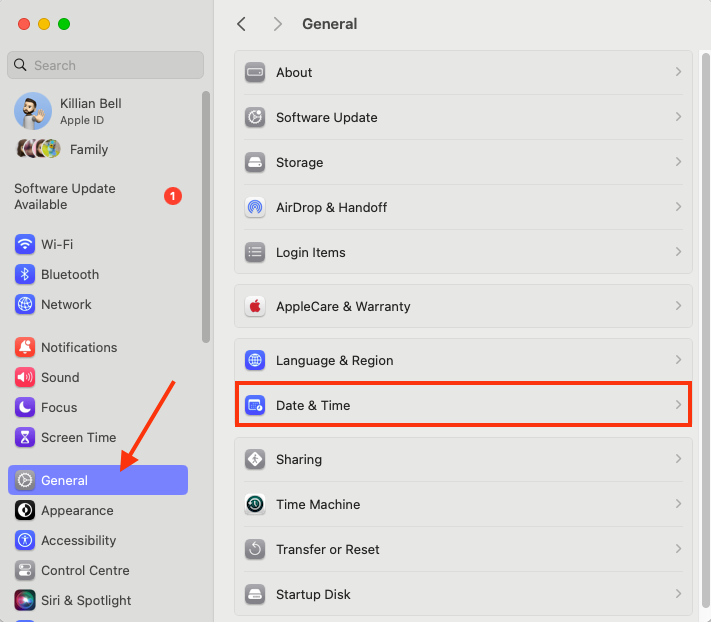Click the Killian Bell avatar picture
This screenshot has height=622, width=711.
click(33, 111)
